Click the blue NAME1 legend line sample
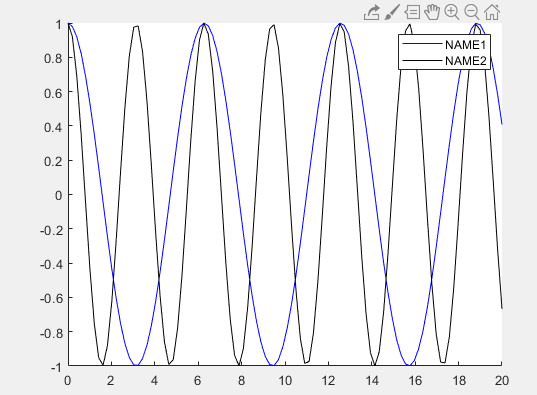Image resolution: width=537 pixels, height=395 pixels. pyautogui.click(x=422, y=44)
